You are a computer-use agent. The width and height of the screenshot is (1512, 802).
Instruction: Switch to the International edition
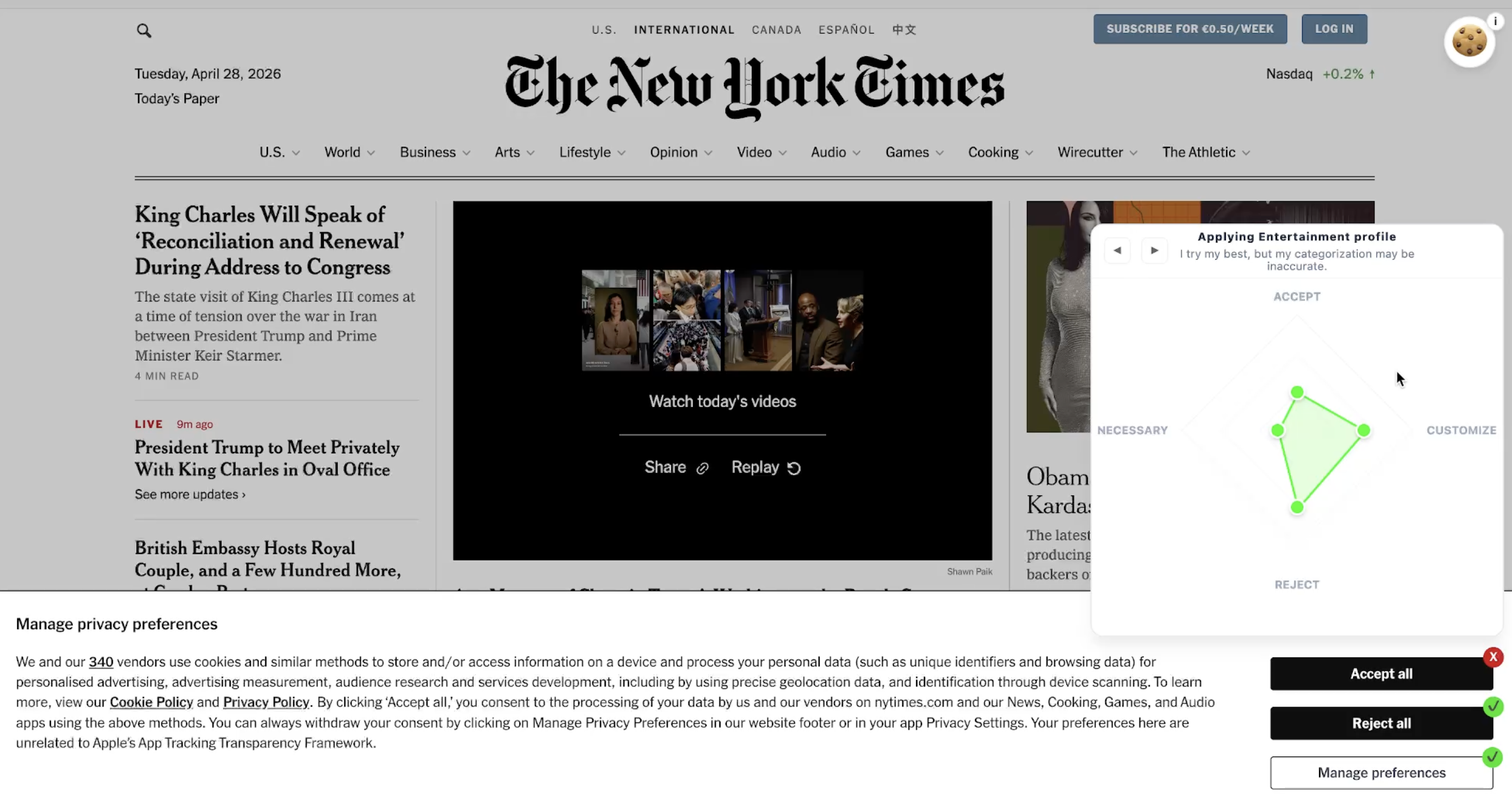click(684, 30)
